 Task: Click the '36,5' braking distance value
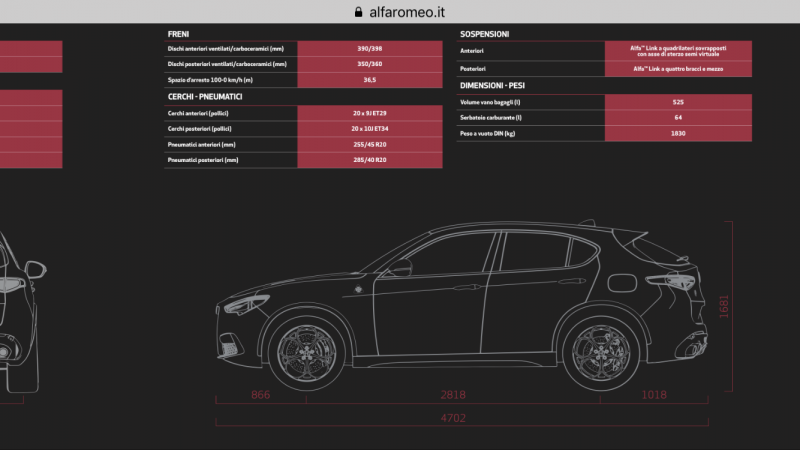pos(369,80)
